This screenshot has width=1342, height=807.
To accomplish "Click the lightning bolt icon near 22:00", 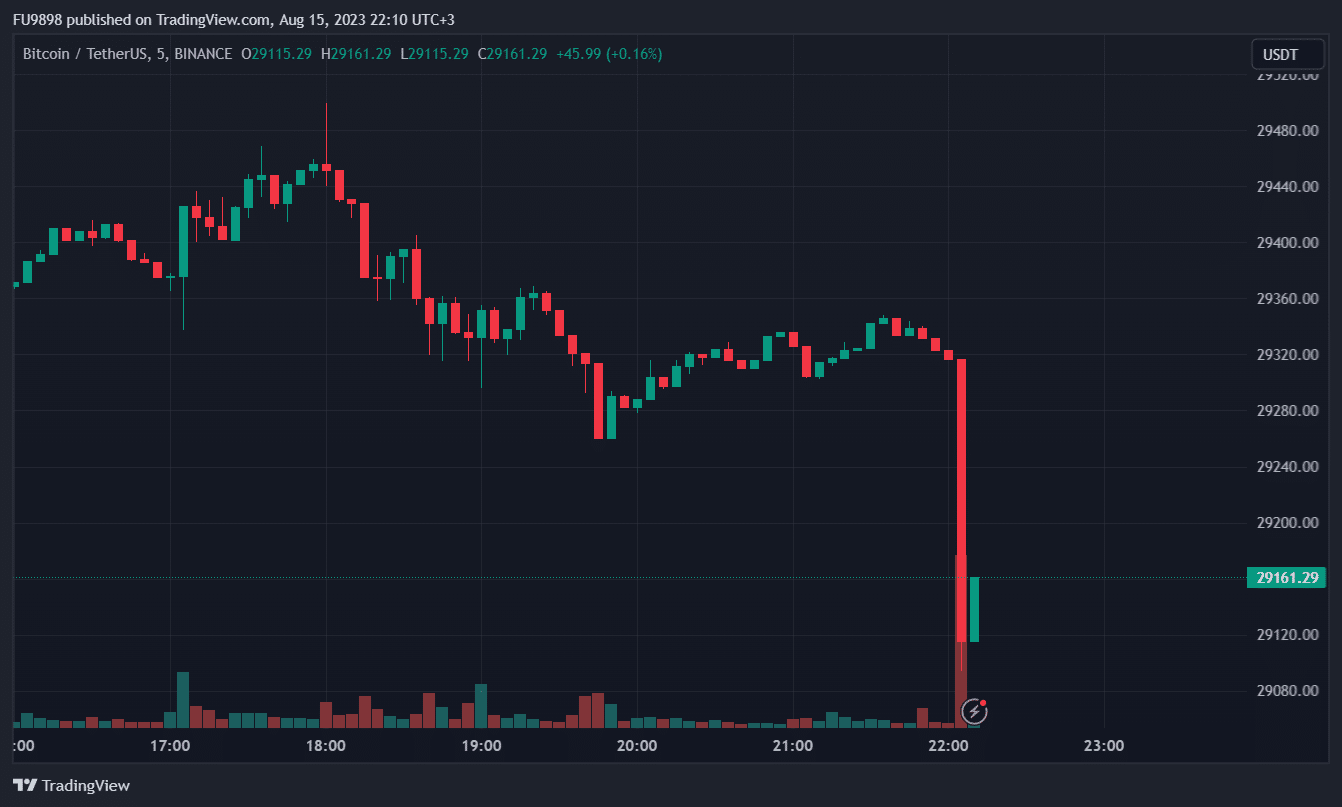I will point(974,711).
